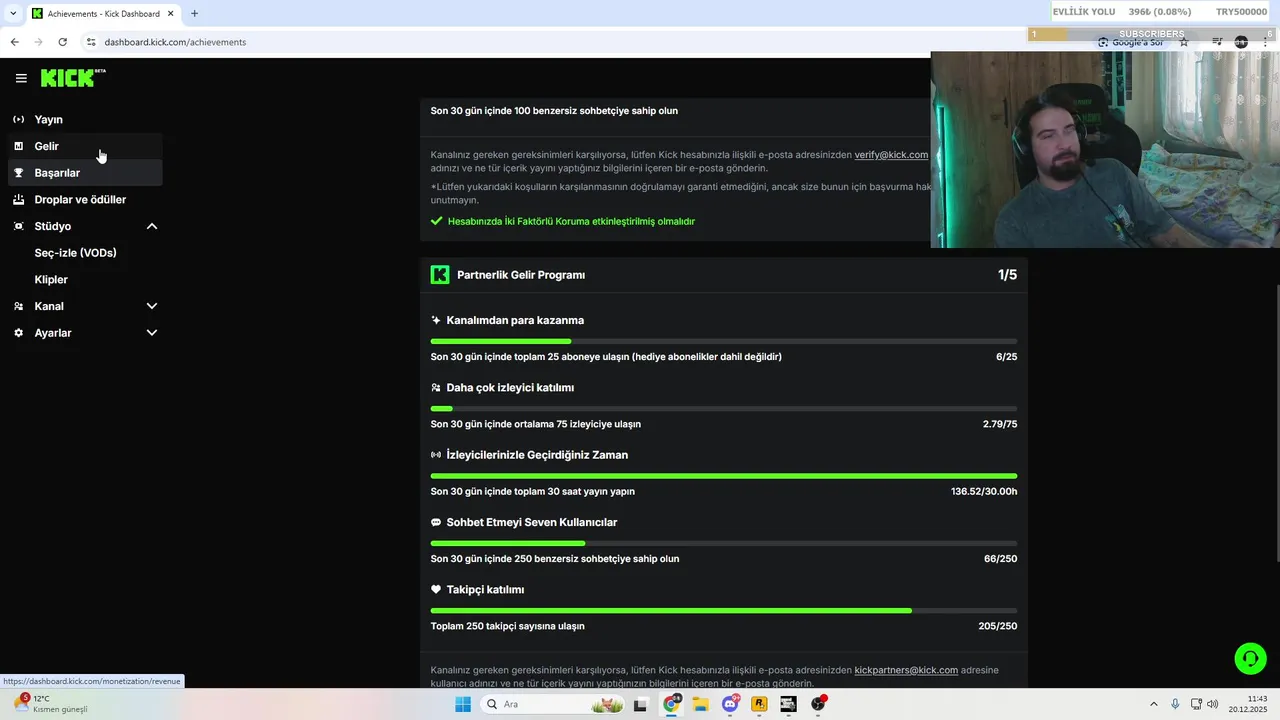Select Başarılar in the sidebar
Image resolution: width=1280 pixels, height=720 pixels.
point(86,173)
